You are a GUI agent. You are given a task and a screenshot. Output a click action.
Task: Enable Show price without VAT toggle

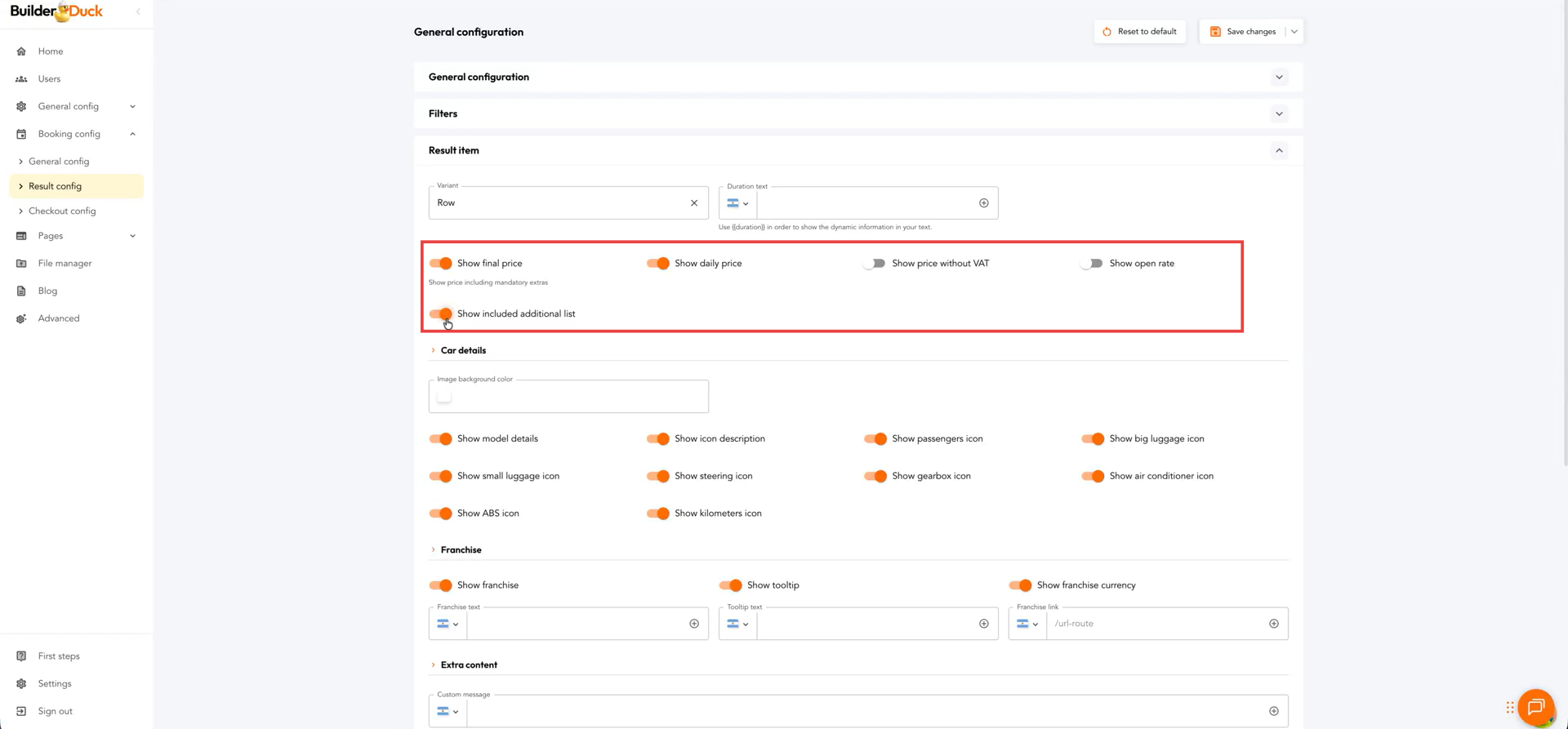click(874, 264)
